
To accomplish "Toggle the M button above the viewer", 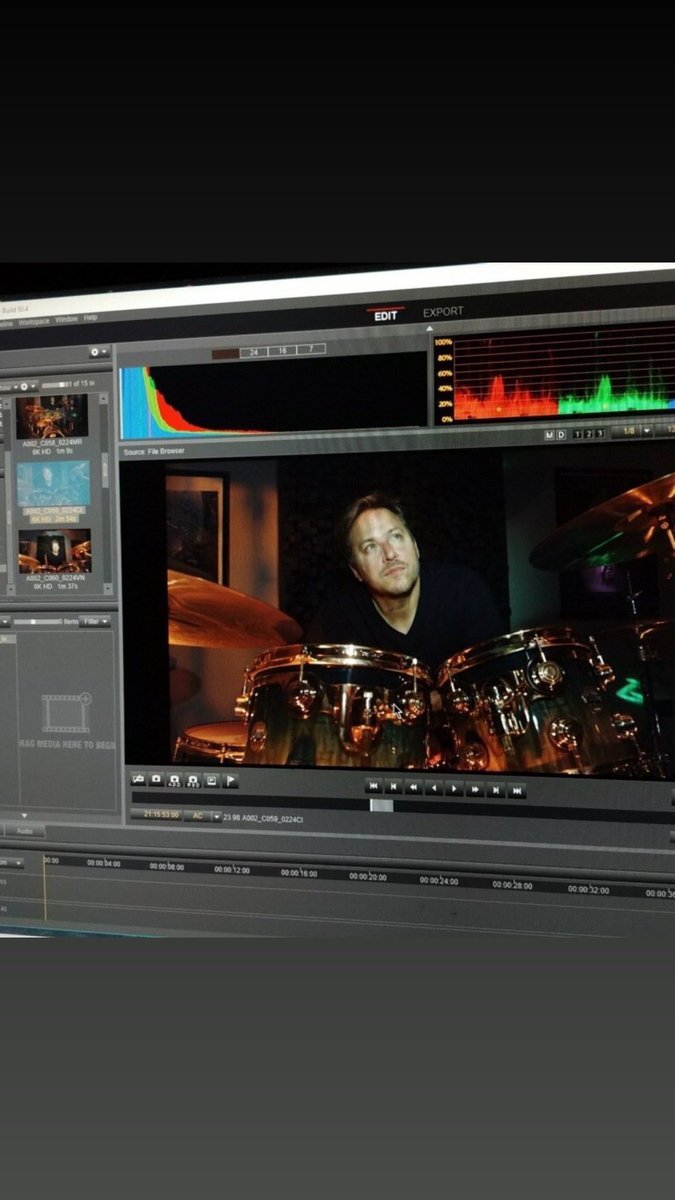I will tap(549, 436).
